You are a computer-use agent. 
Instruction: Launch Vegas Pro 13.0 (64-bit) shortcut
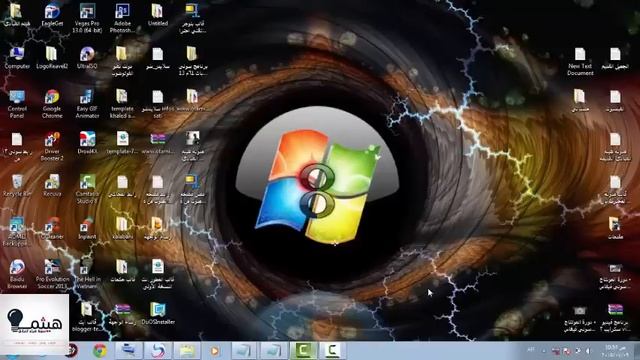click(87, 18)
